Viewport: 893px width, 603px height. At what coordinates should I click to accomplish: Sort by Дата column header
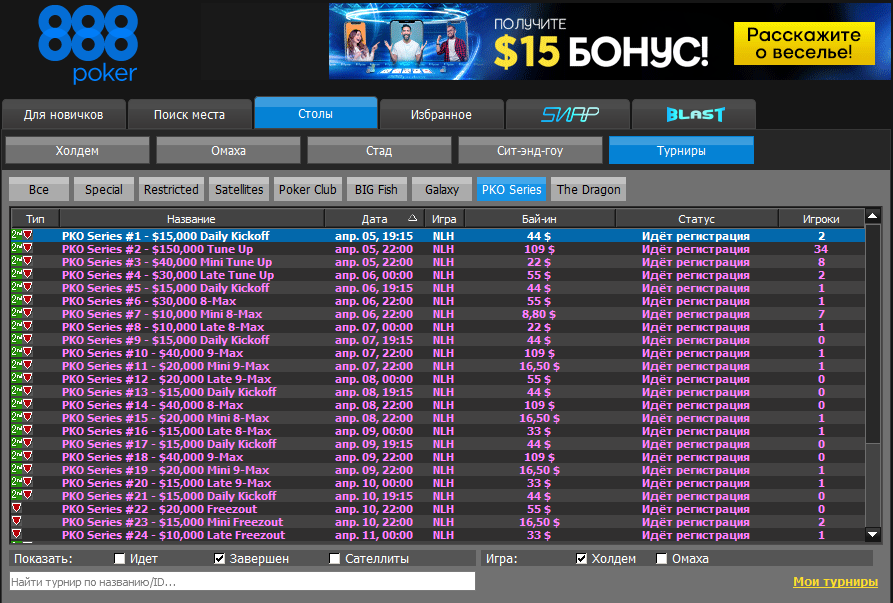pos(374,218)
